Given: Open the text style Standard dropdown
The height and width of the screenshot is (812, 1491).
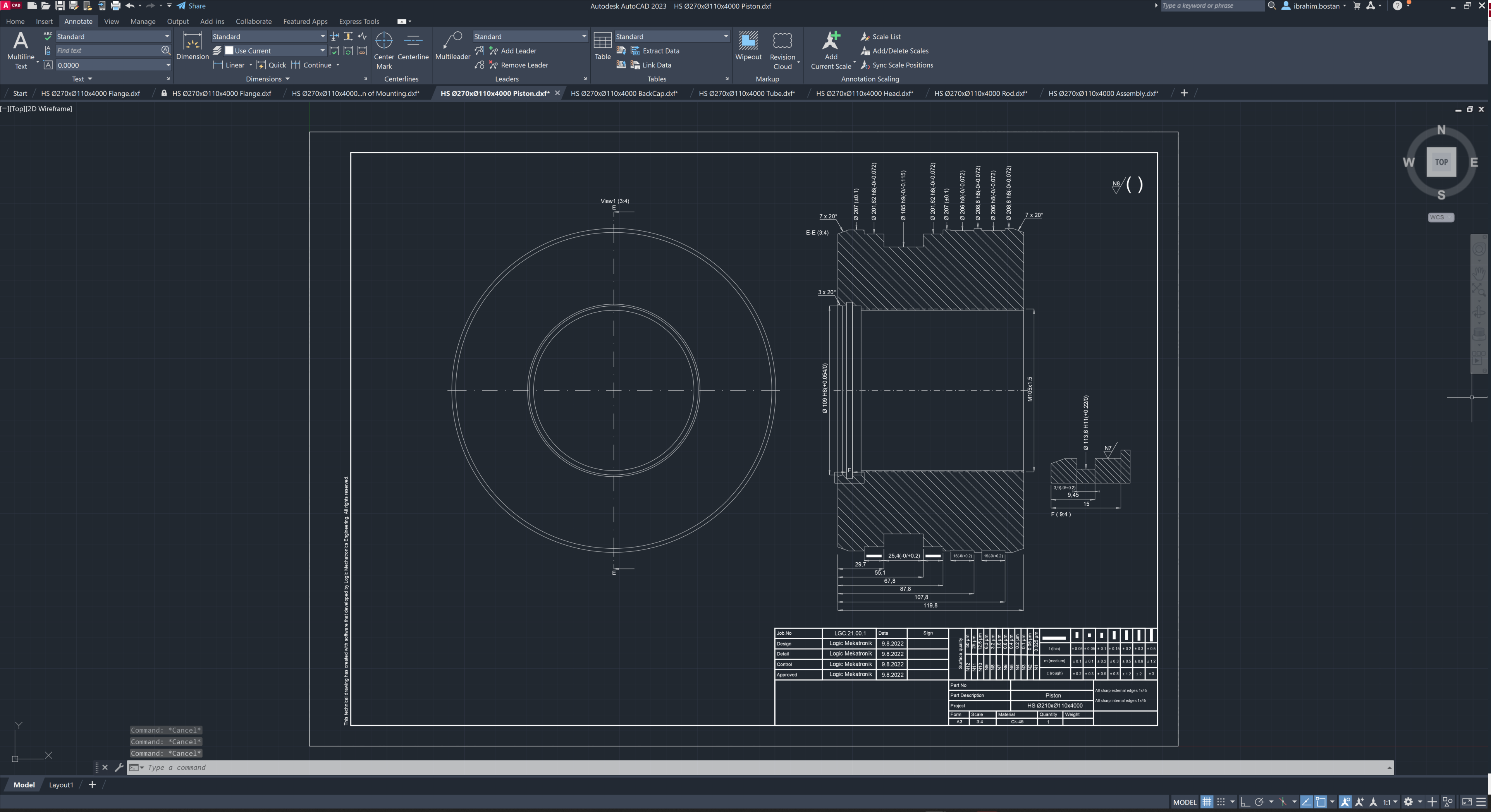Looking at the screenshot, I should click(x=167, y=36).
